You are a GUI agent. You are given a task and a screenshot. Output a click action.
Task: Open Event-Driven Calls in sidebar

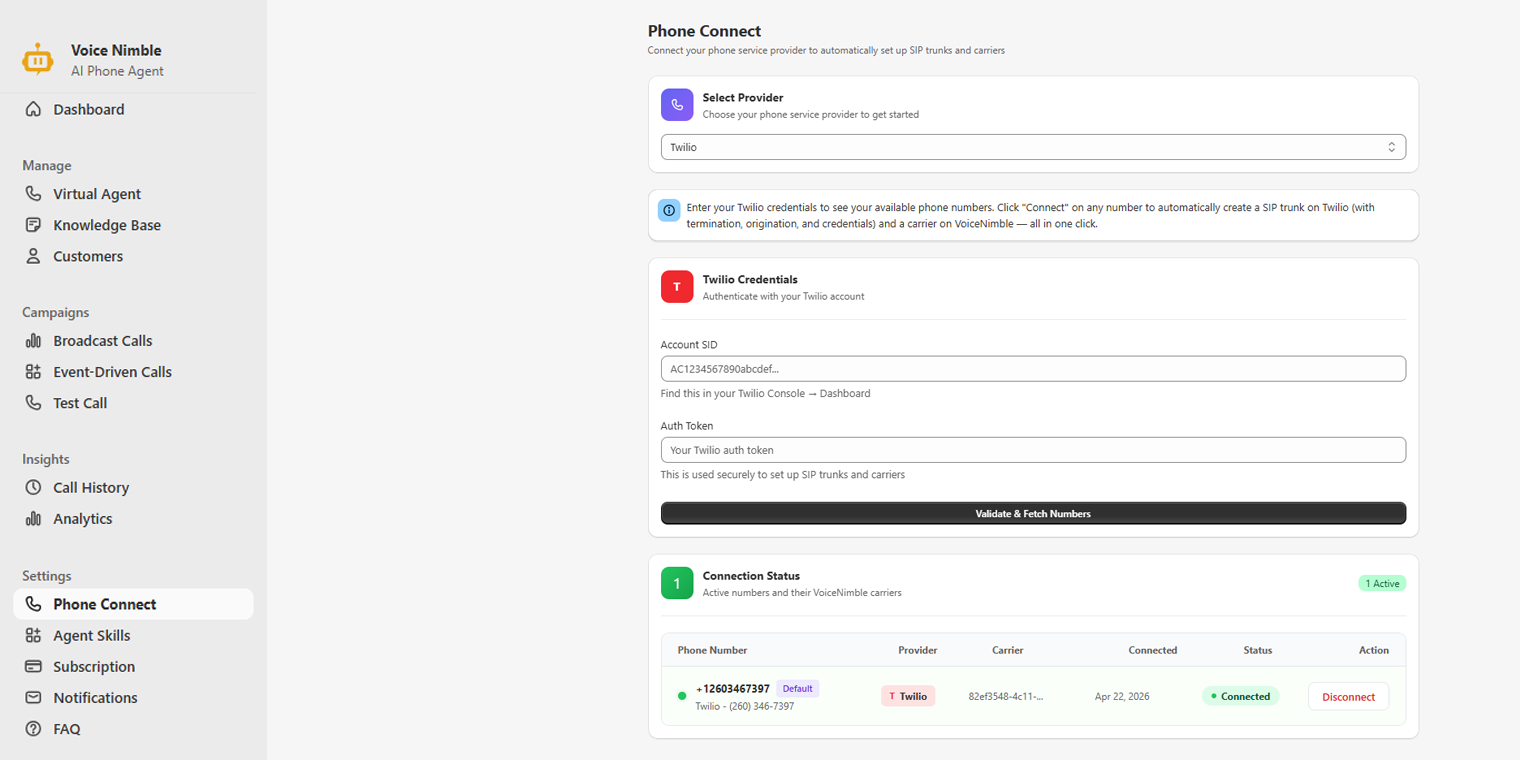click(133, 372)
